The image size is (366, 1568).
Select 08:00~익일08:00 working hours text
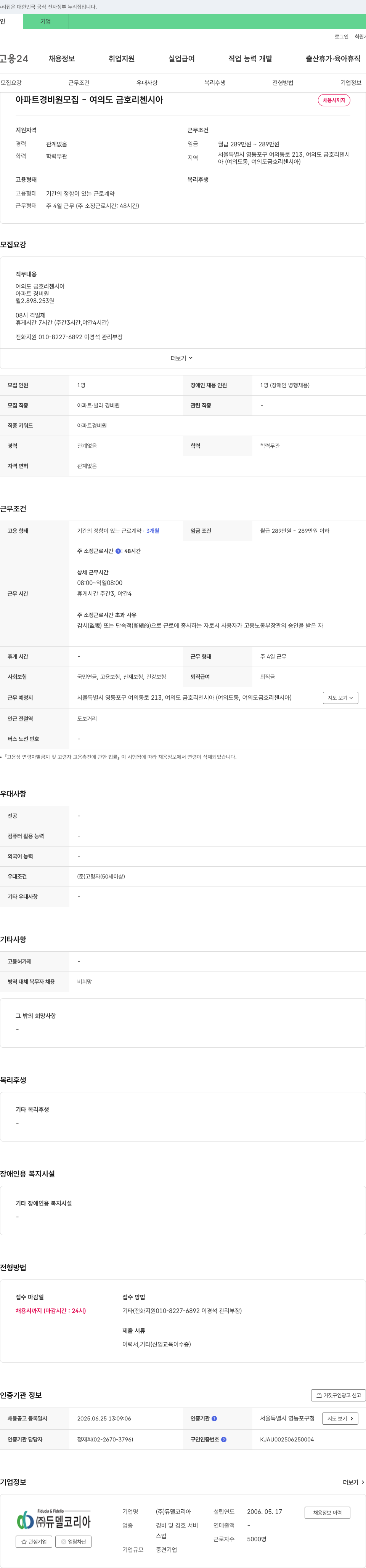[99, 582]
